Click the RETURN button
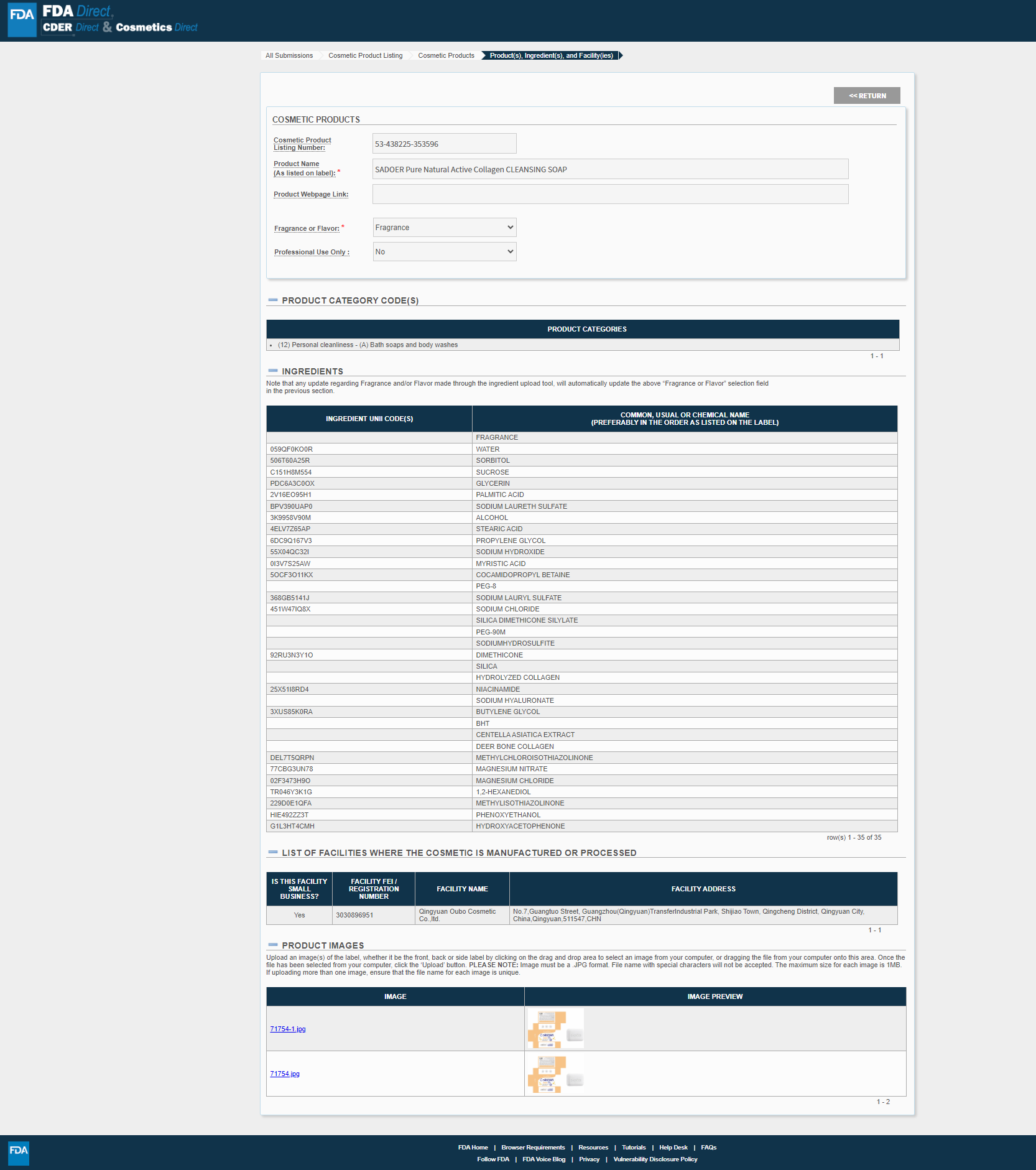 (x=866, y=96)
